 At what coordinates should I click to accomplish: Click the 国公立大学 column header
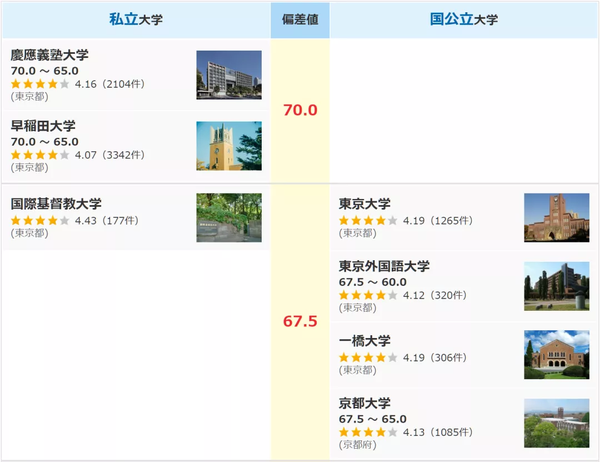click(x=464, y=20)
